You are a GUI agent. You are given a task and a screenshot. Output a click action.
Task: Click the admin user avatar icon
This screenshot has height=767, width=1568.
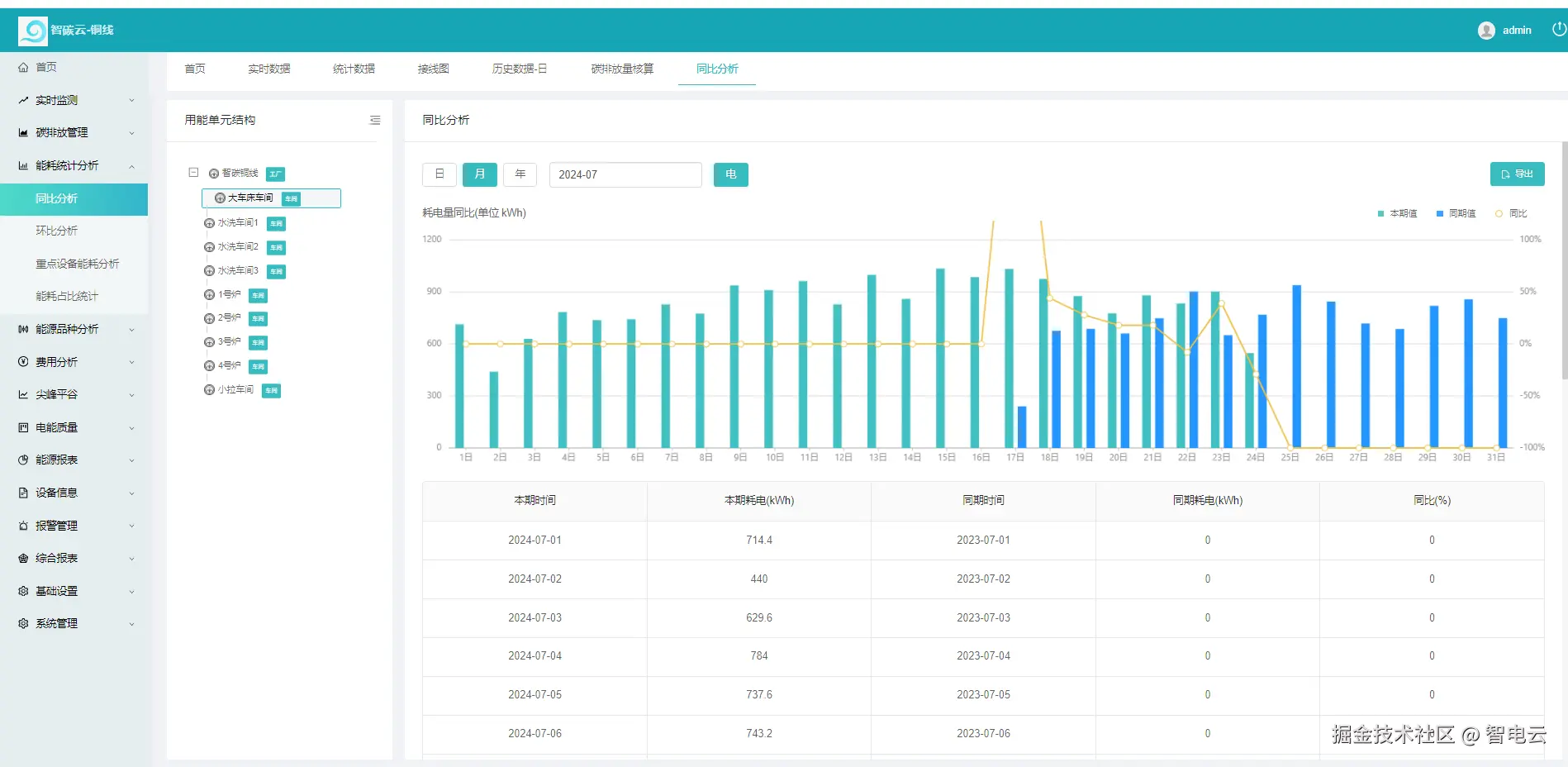point(1486,31)
